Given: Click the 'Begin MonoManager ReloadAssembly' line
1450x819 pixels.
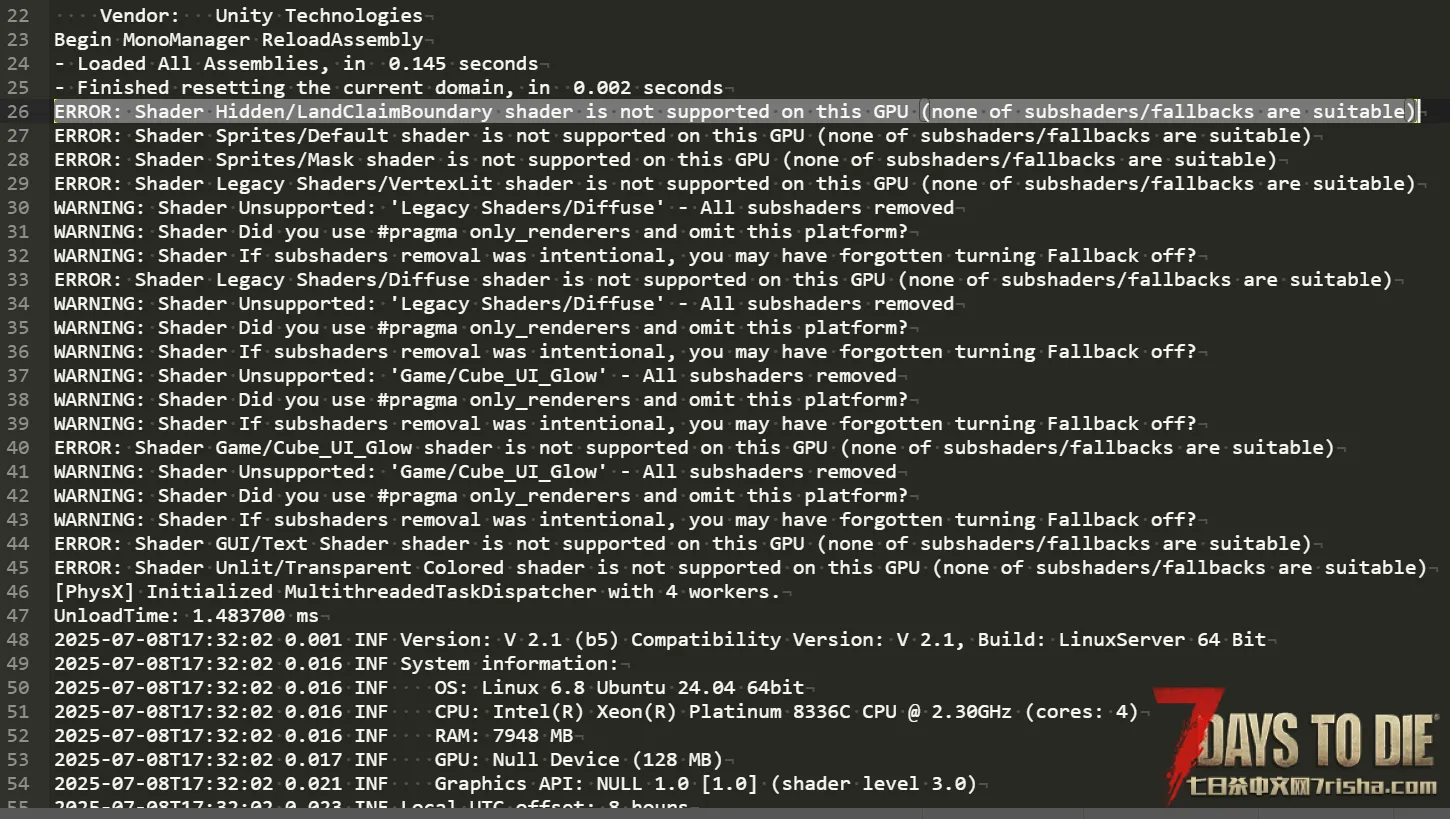Looking at the screenshot, I should [x=238, y=39].
